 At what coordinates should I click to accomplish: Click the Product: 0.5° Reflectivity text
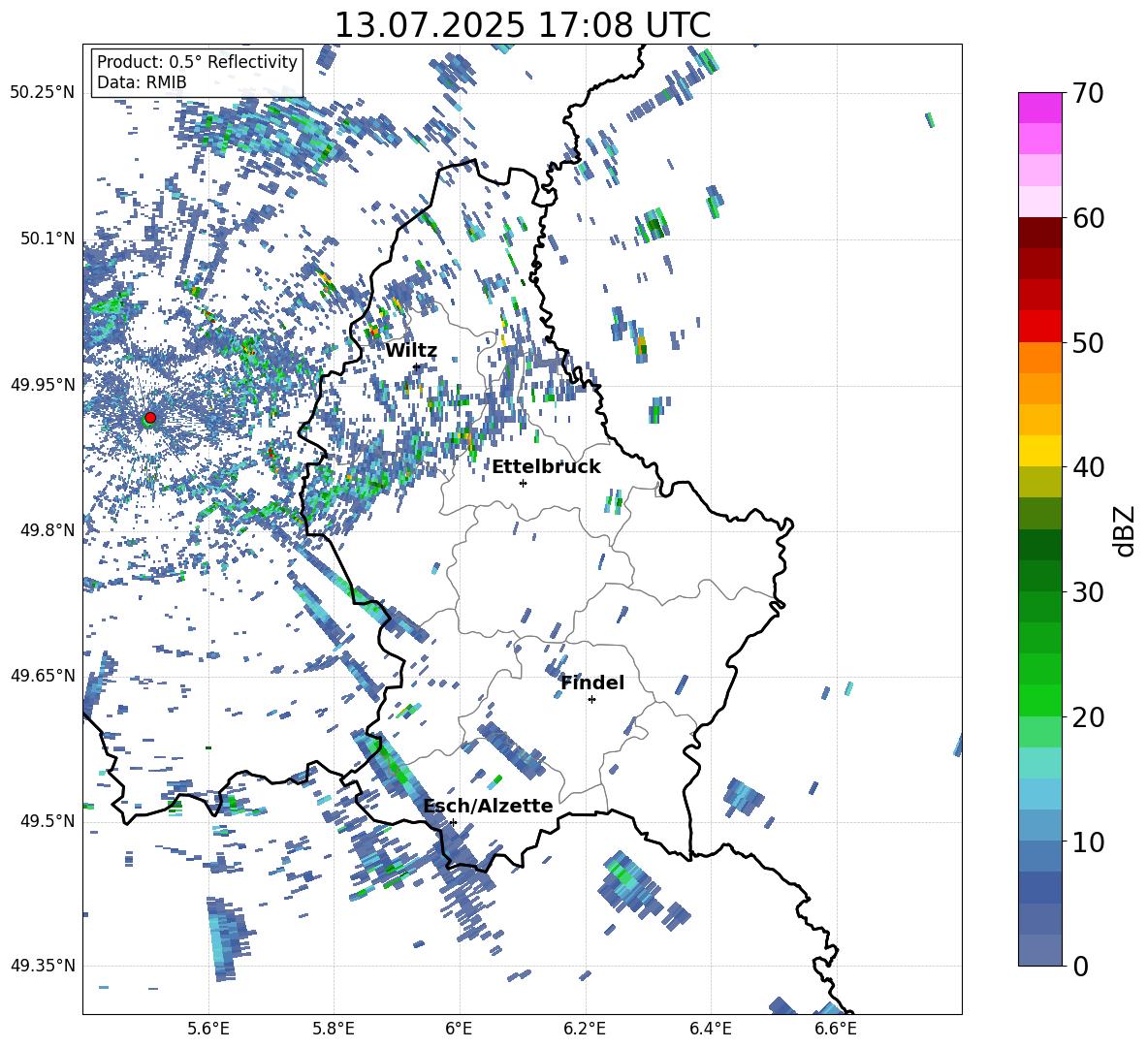pos(197,61)
